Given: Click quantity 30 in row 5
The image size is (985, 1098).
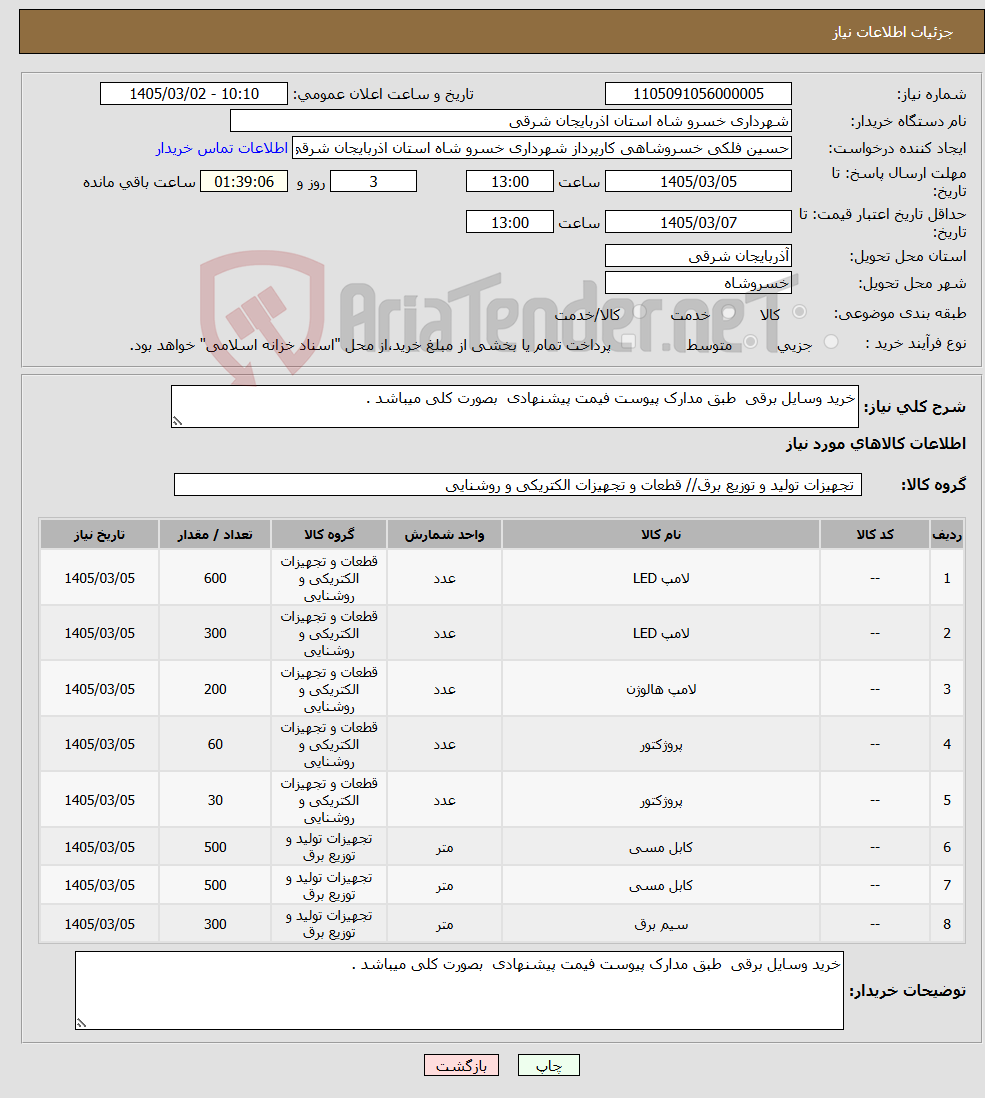Looking at the screenshot, I should click(x=215, y=800).
